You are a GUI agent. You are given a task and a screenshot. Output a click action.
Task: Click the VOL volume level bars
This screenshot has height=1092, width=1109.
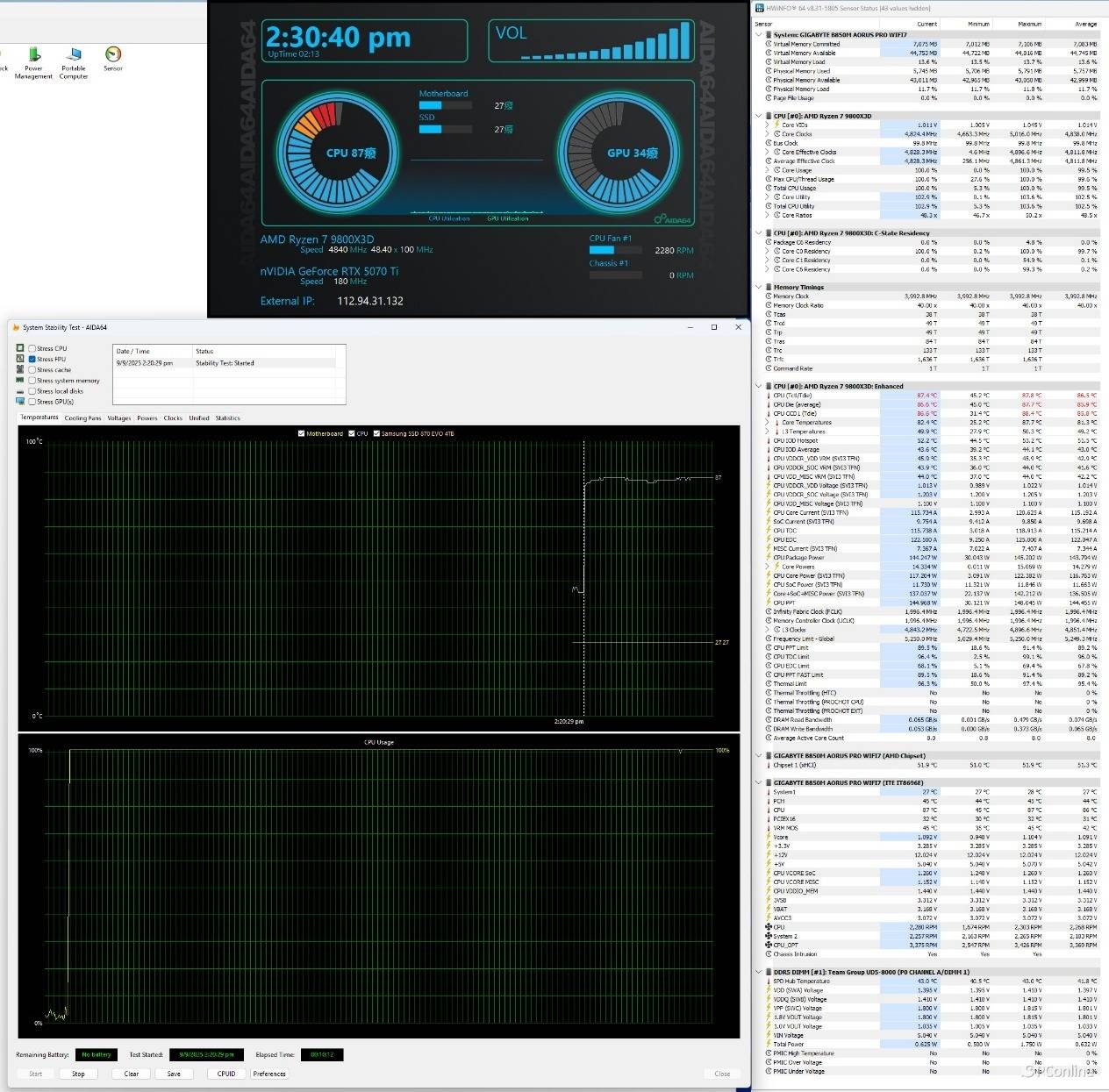point(605,42)
